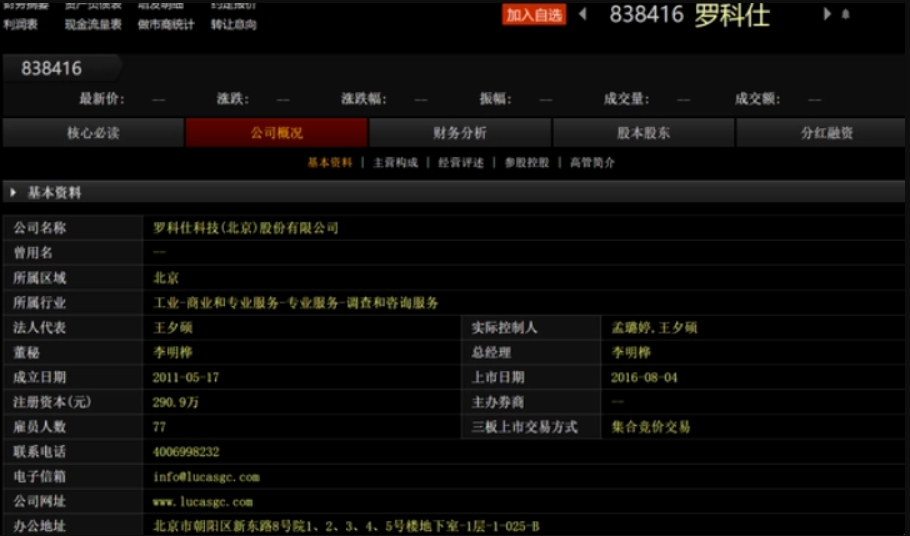Click legal representative value 王夕硕
The height and width of the screenshot is (536, 910).
click(172, 328)
